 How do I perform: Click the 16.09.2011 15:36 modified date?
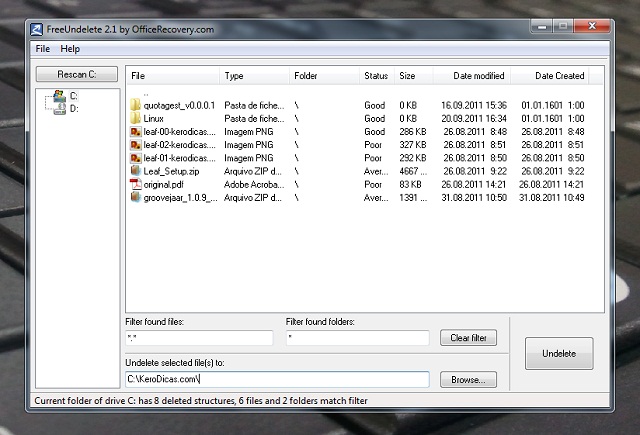pos(474,105)
